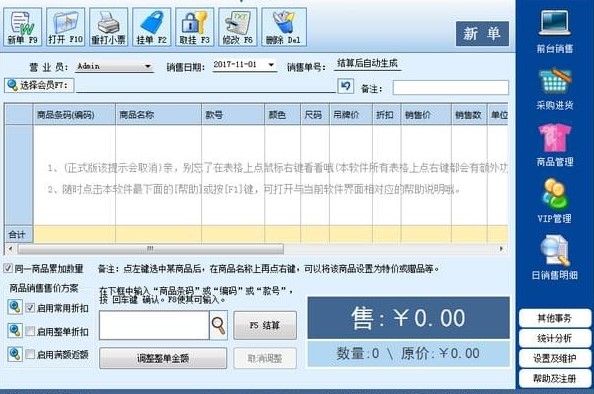
Task: Click the 修改 F6 edit icon
Action: 238,27
